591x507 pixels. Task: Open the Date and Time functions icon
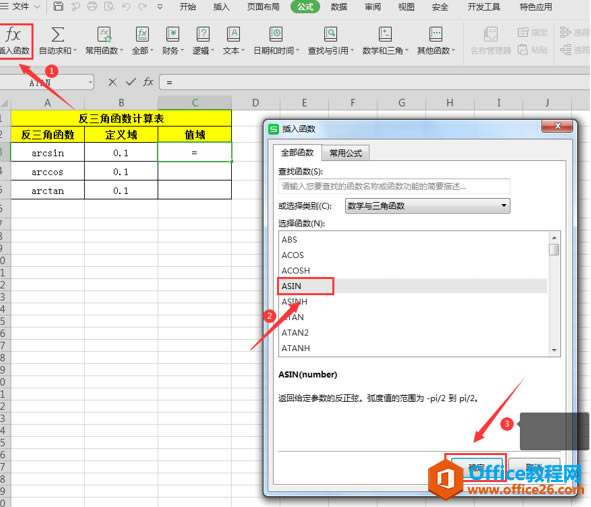276,34
